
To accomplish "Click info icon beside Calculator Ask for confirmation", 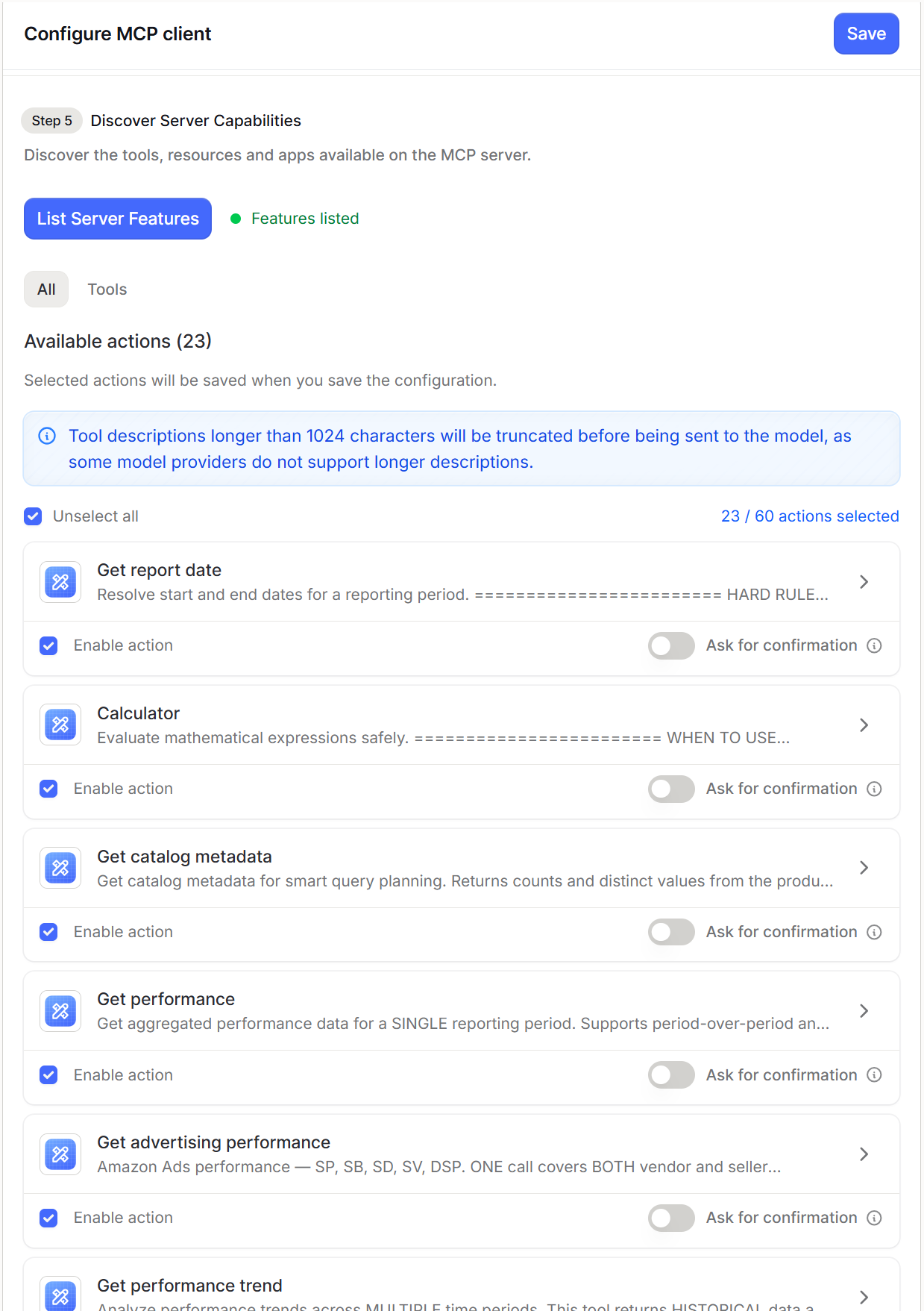I will (x=875, y=789).
